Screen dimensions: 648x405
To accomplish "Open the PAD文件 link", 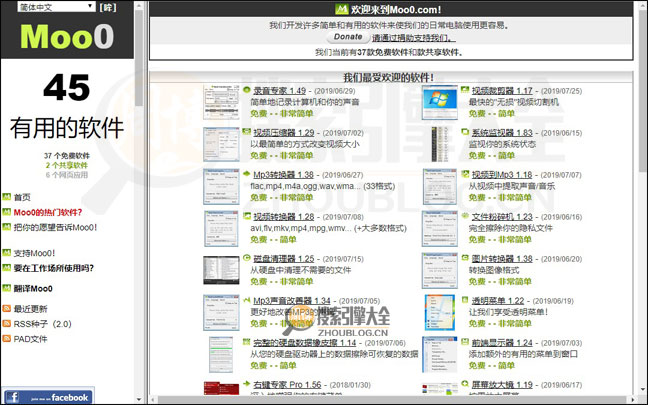I will 31,339.
